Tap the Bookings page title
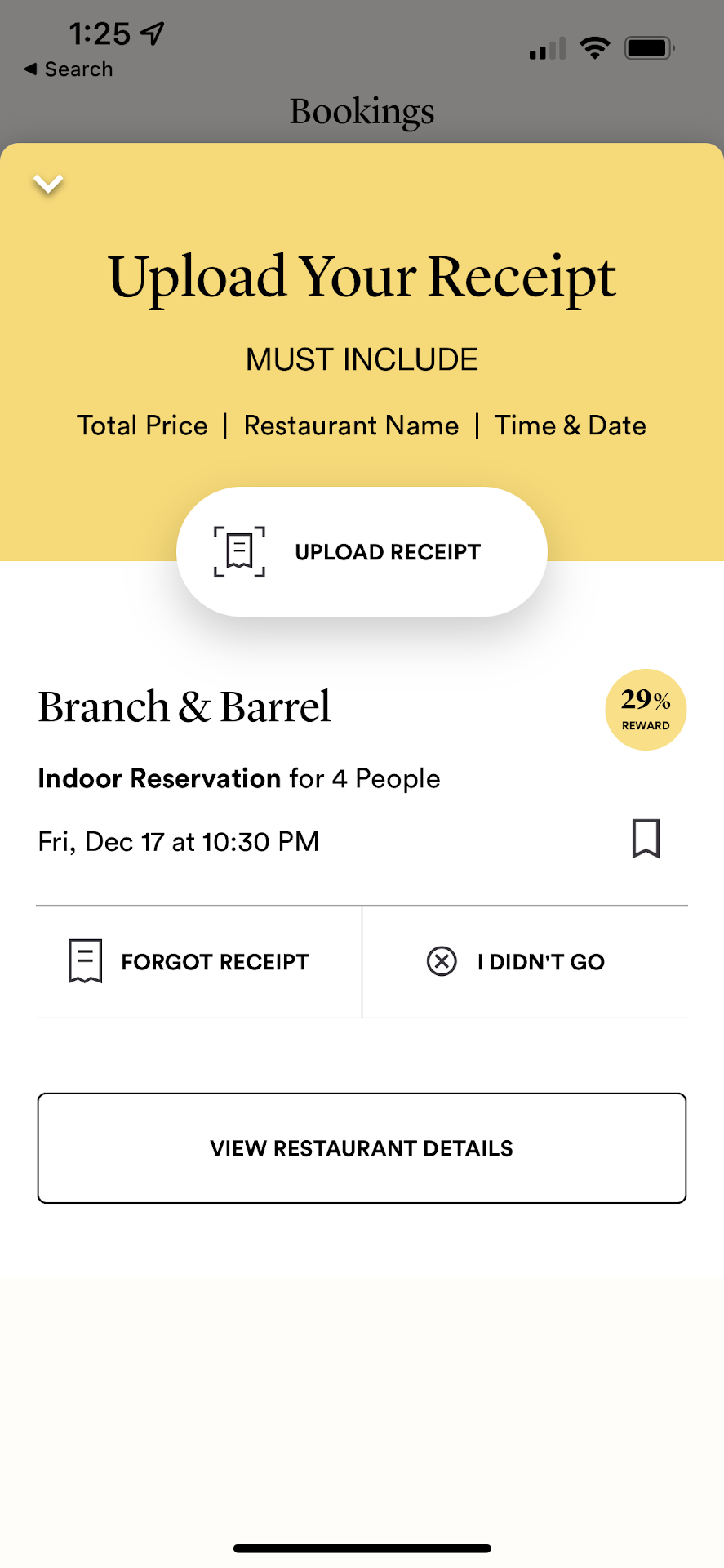This screenshot has height=1568, width=724. pos(362,111)
